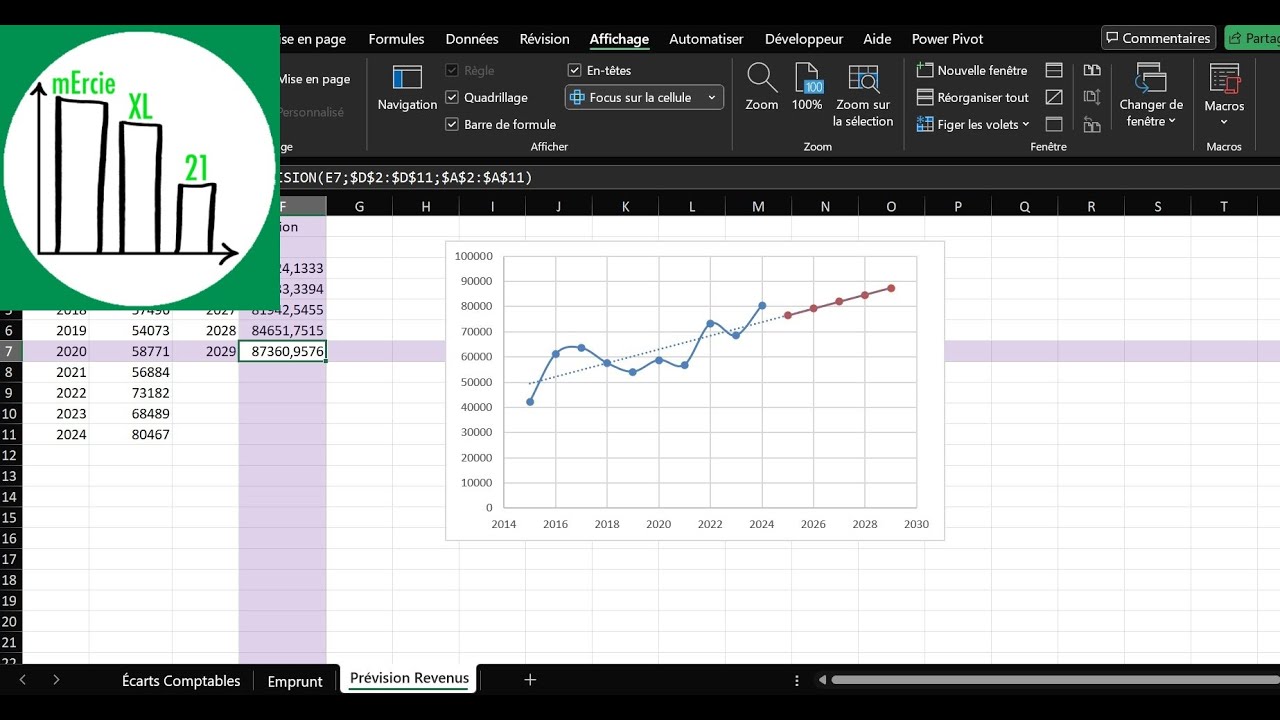Image resolution: width=1280 pixels, height=720 pixels.
Task: Select cell with value 73182
Action: point(131,393)
